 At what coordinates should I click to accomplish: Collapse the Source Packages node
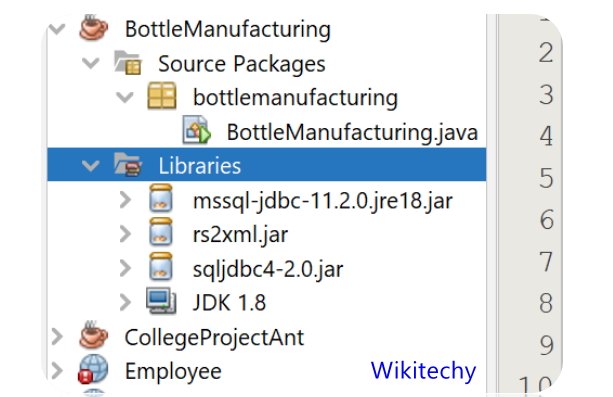click(91, 63)
